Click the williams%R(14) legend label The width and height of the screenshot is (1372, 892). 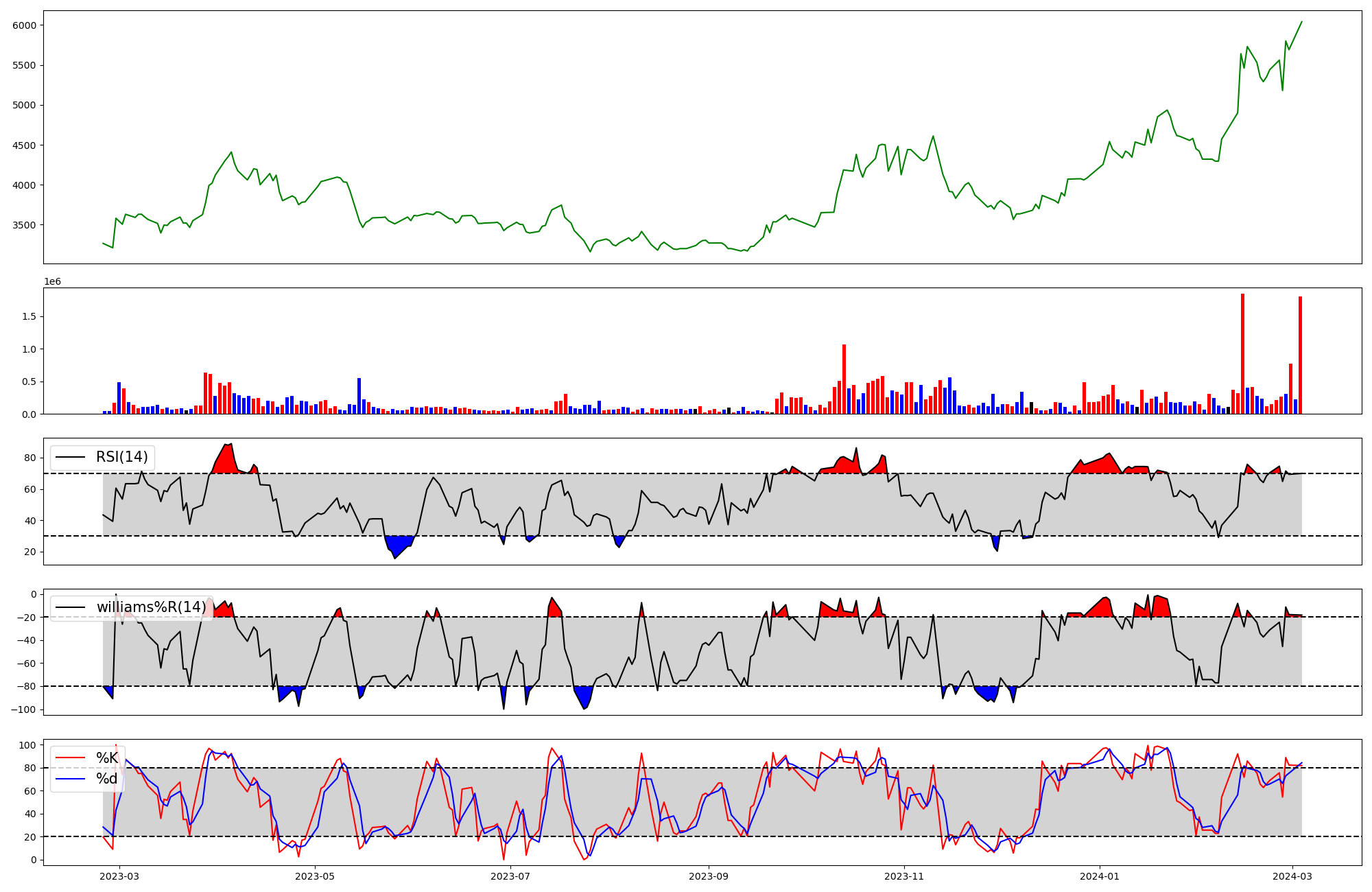coord(151,607)
